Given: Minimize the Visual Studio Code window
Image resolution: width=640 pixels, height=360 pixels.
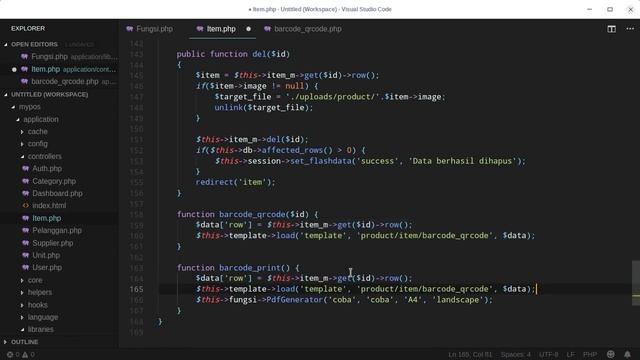Looking at the screenshot, I should [589, 9].
